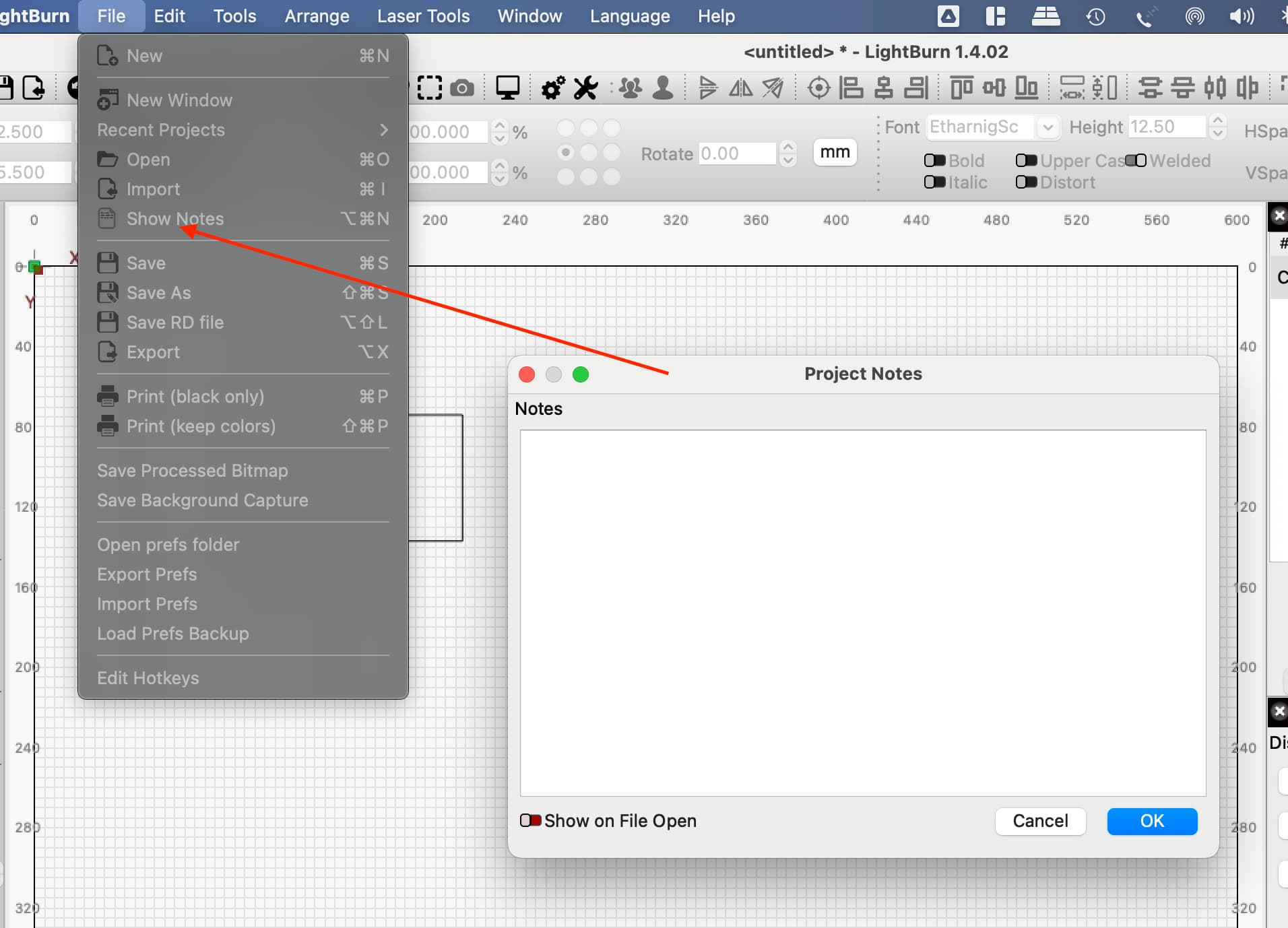Ungroup objects with the single-person icon
This screenshot has height=928, width=1288.
663,88
